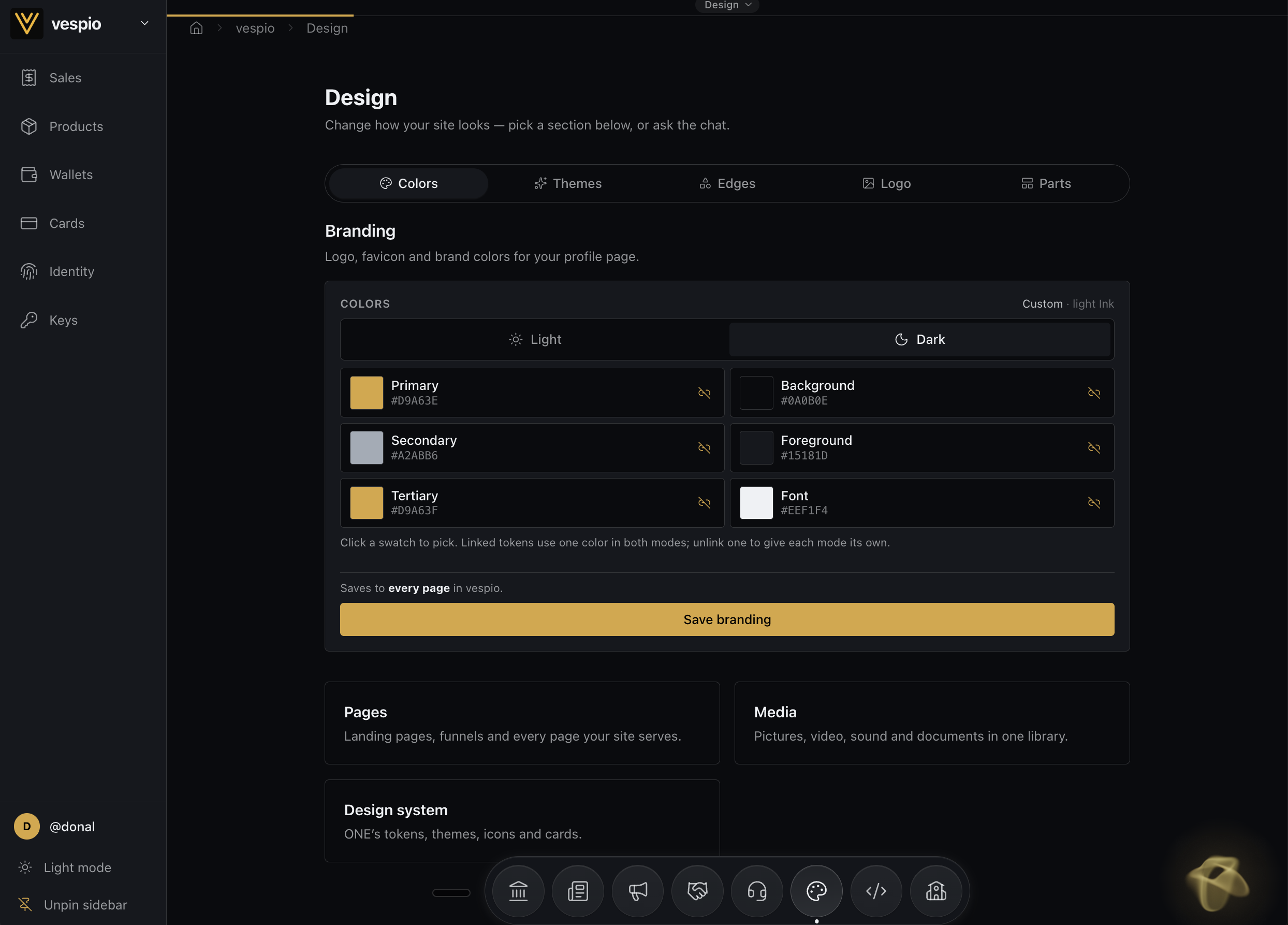Open the newspaper dock icon

pyautogui.click(x=578, y=890)
